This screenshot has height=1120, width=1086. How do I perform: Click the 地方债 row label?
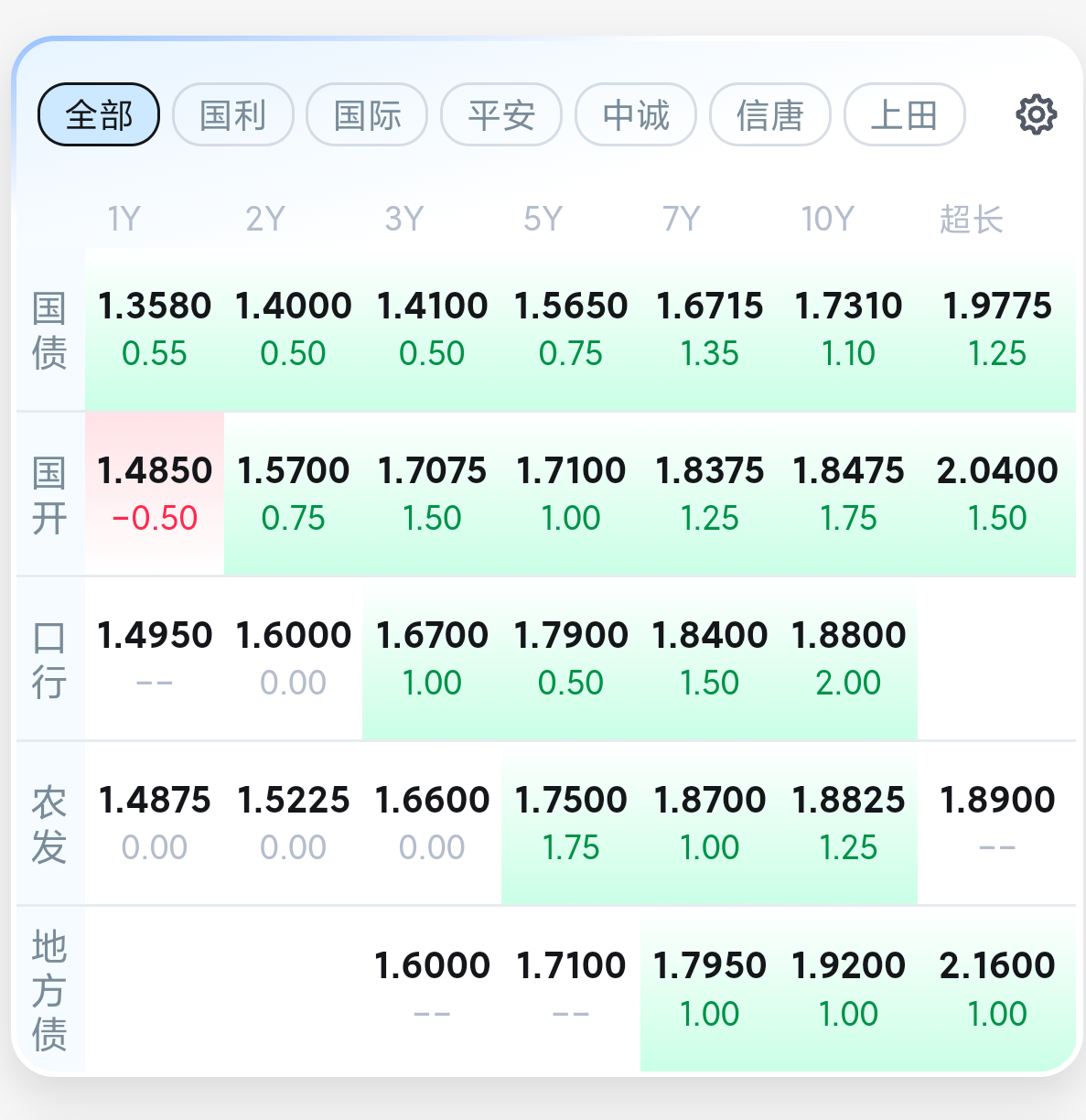[49, 991]
